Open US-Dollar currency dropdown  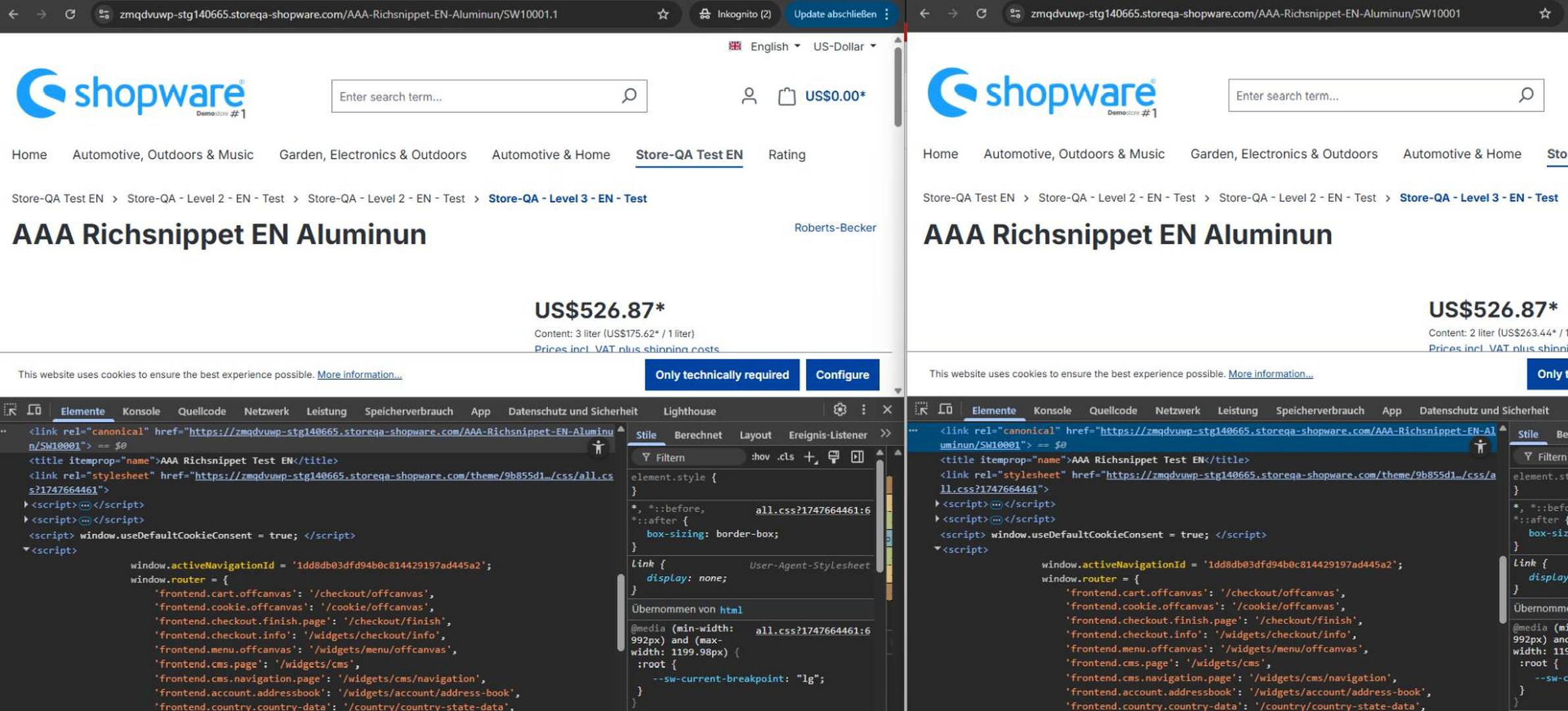point(844,46)
